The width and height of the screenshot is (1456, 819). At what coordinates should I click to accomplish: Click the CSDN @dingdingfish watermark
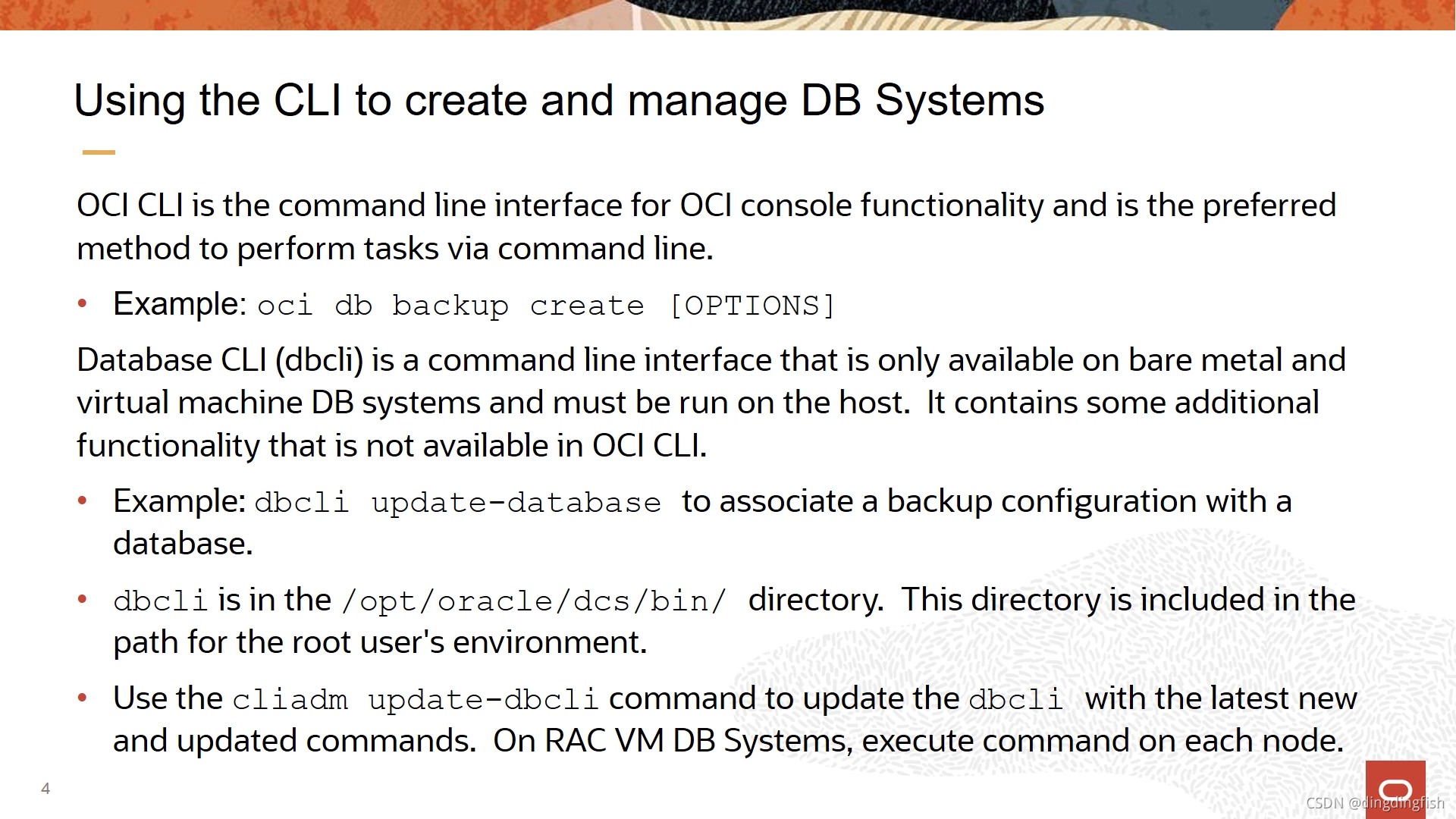[x=1374, y=803]
